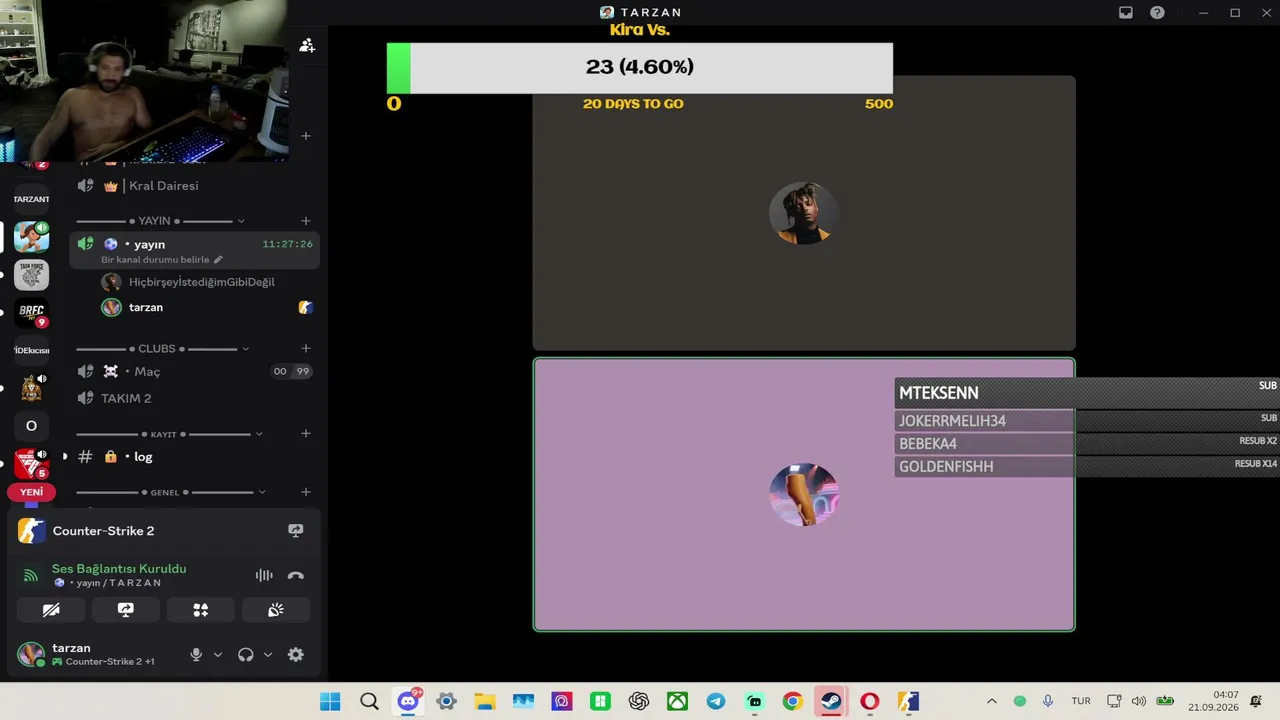Open headphone output device options

(268, 655)
